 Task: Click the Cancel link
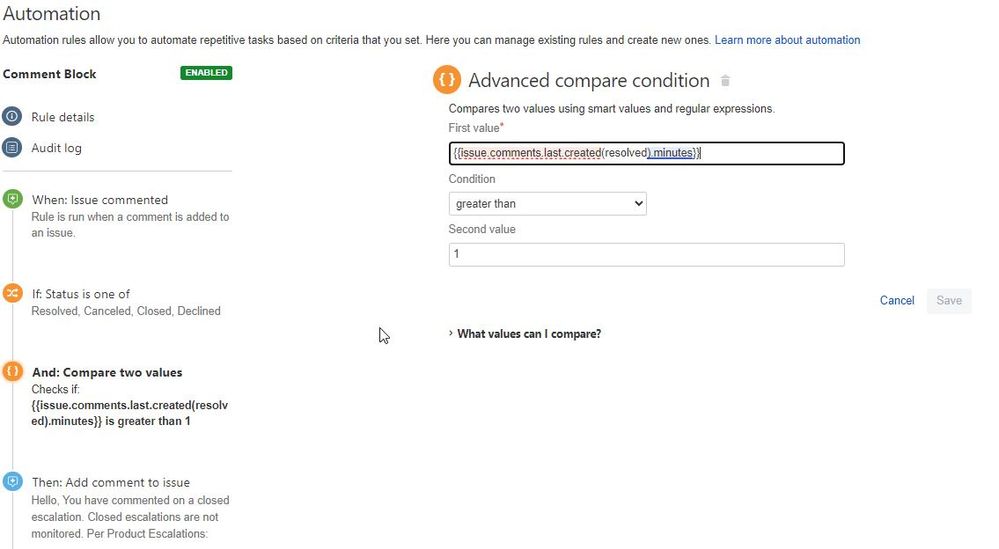tap(896, 301)
